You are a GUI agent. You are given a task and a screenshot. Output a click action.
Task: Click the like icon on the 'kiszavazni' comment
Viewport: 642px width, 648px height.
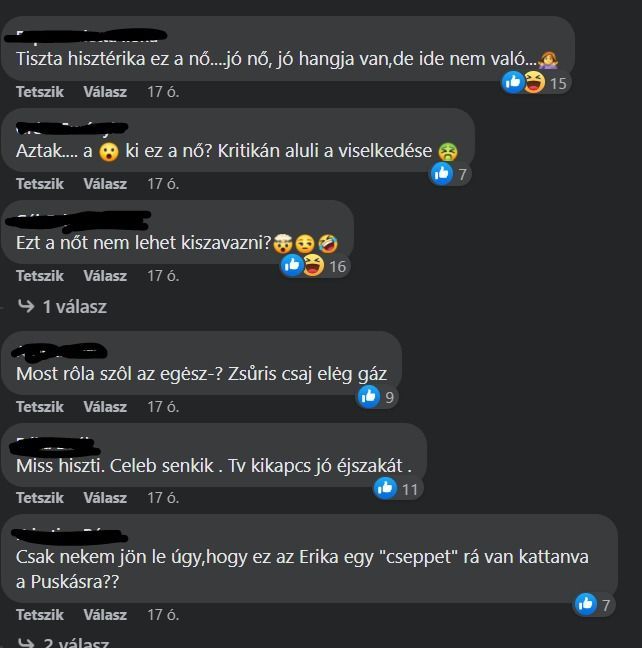pos(292,265)
